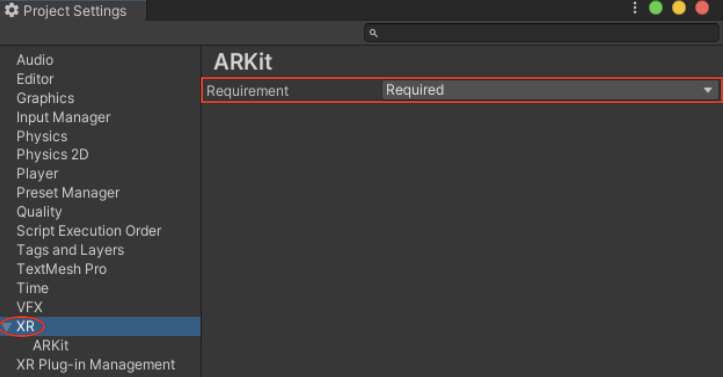Open Input Manager settings
The width and height of the screenshot is (724, 377).
[x=63, y=117]
